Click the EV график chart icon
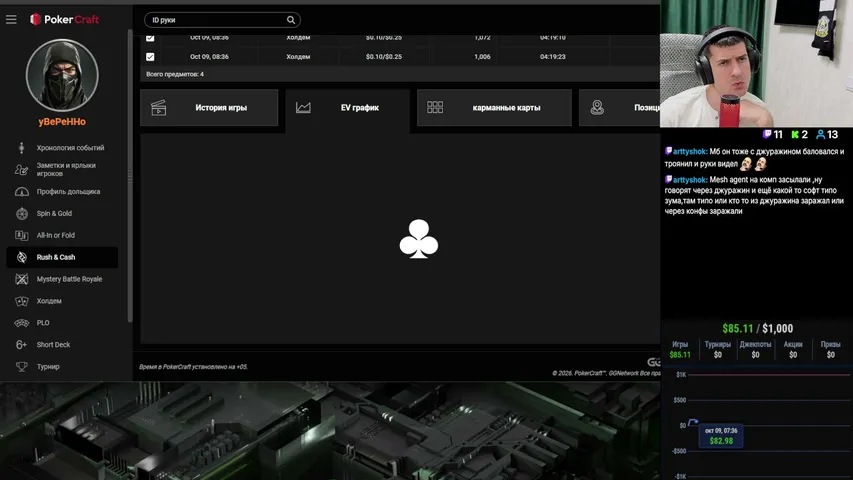 [x=303, y=108]
